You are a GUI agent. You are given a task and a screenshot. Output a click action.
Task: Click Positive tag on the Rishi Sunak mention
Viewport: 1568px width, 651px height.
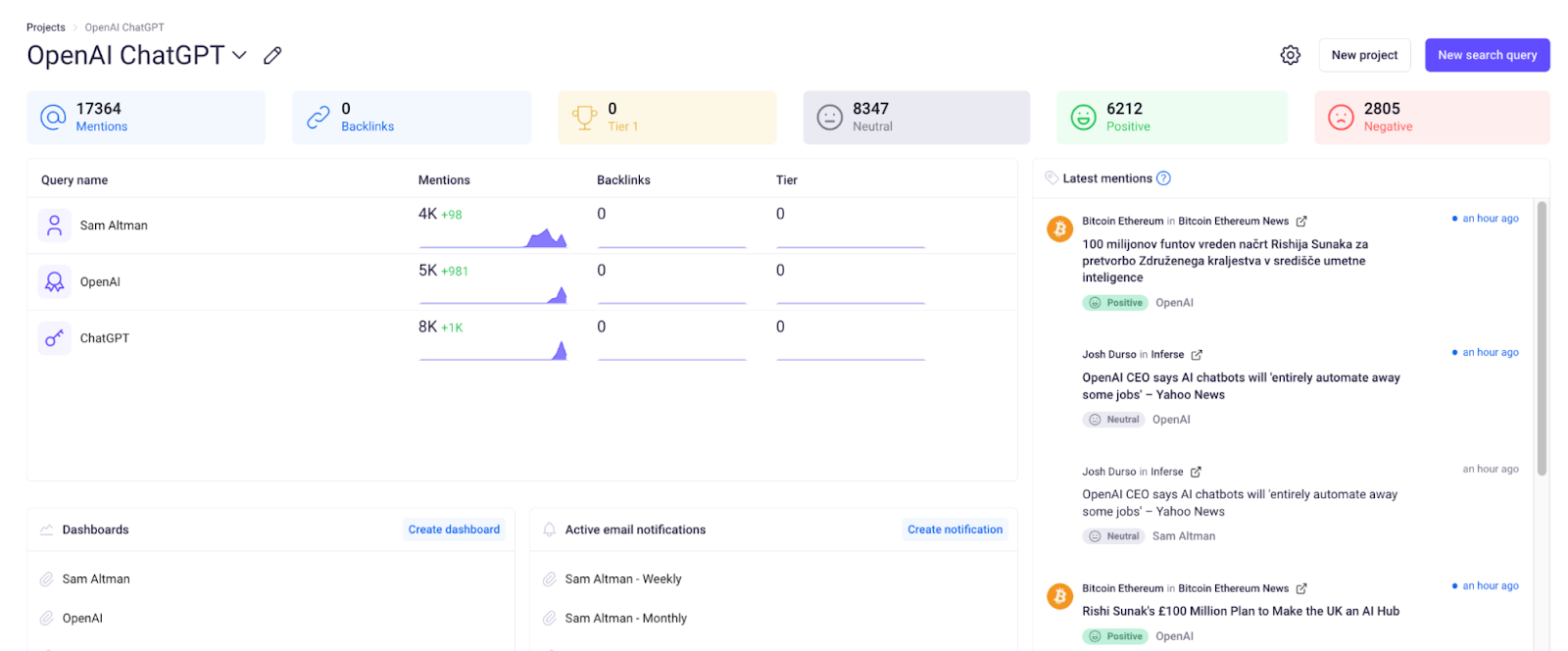(1115, 636)
